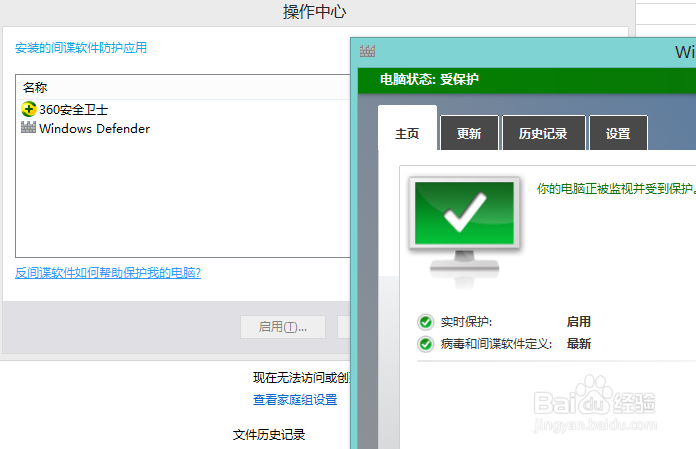Click the 操作中心 window title

315,12
